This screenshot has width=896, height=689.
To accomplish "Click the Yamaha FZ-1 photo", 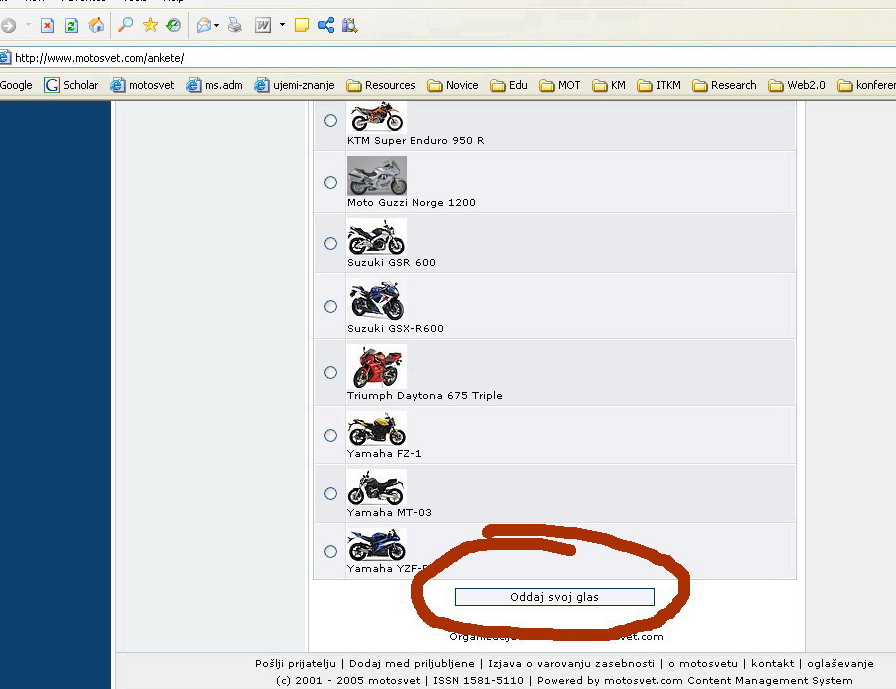I will tap(377, 429).
